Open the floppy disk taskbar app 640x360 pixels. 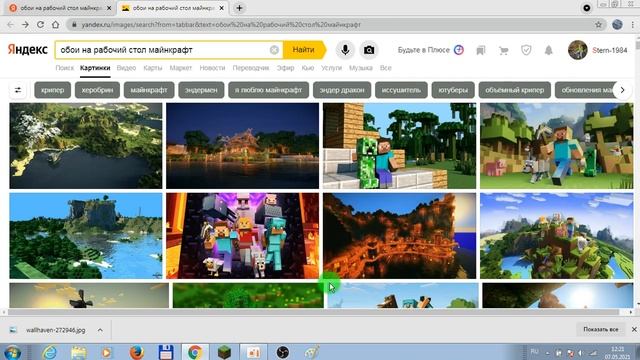coord(166,352)
